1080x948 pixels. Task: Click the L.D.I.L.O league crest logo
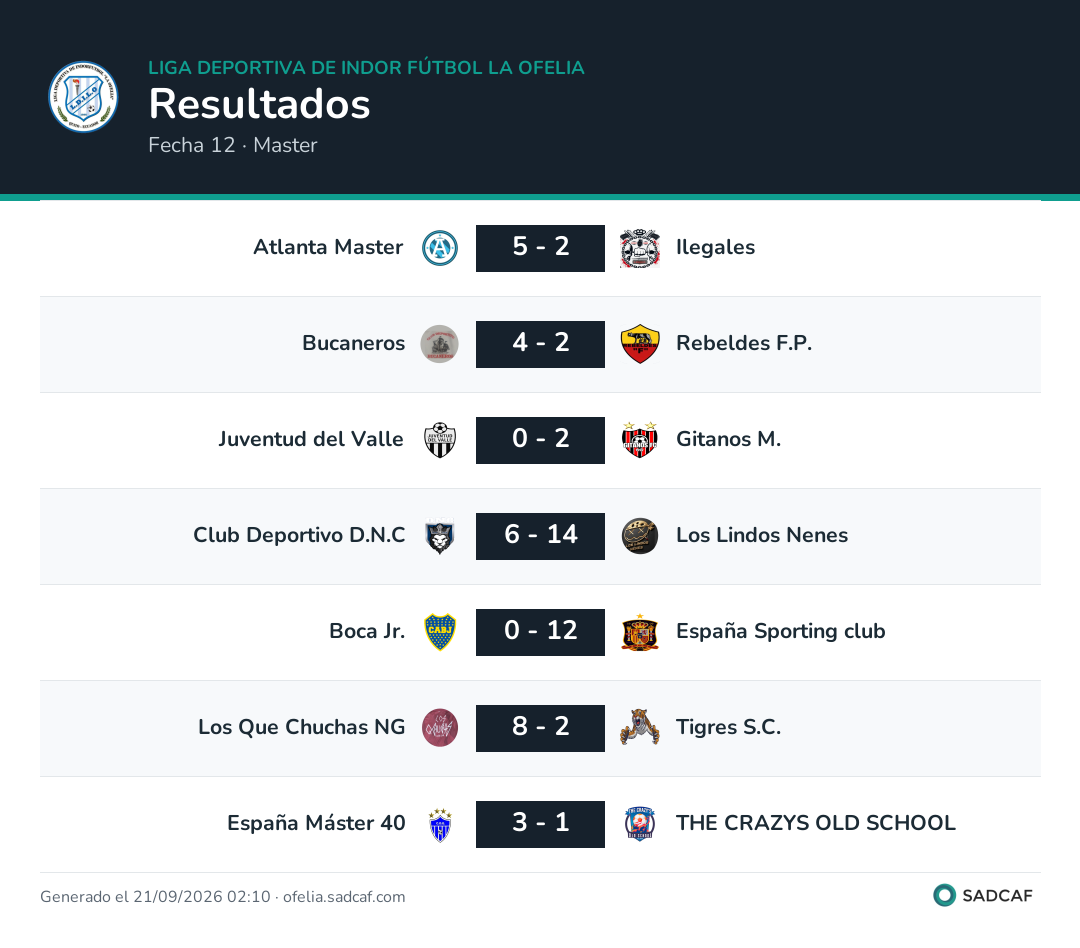[x=83, y=96]
